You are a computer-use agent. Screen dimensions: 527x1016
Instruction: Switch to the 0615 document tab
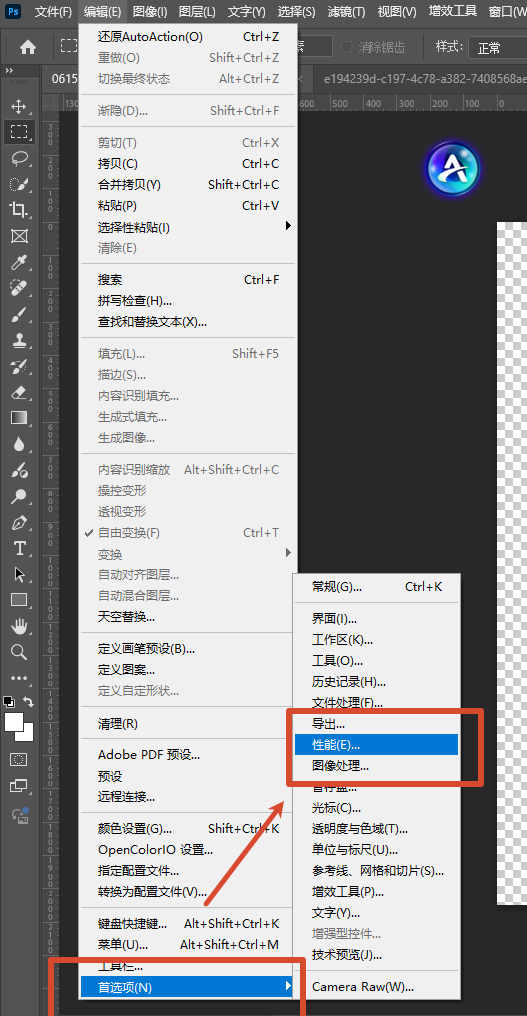[62, 79]
